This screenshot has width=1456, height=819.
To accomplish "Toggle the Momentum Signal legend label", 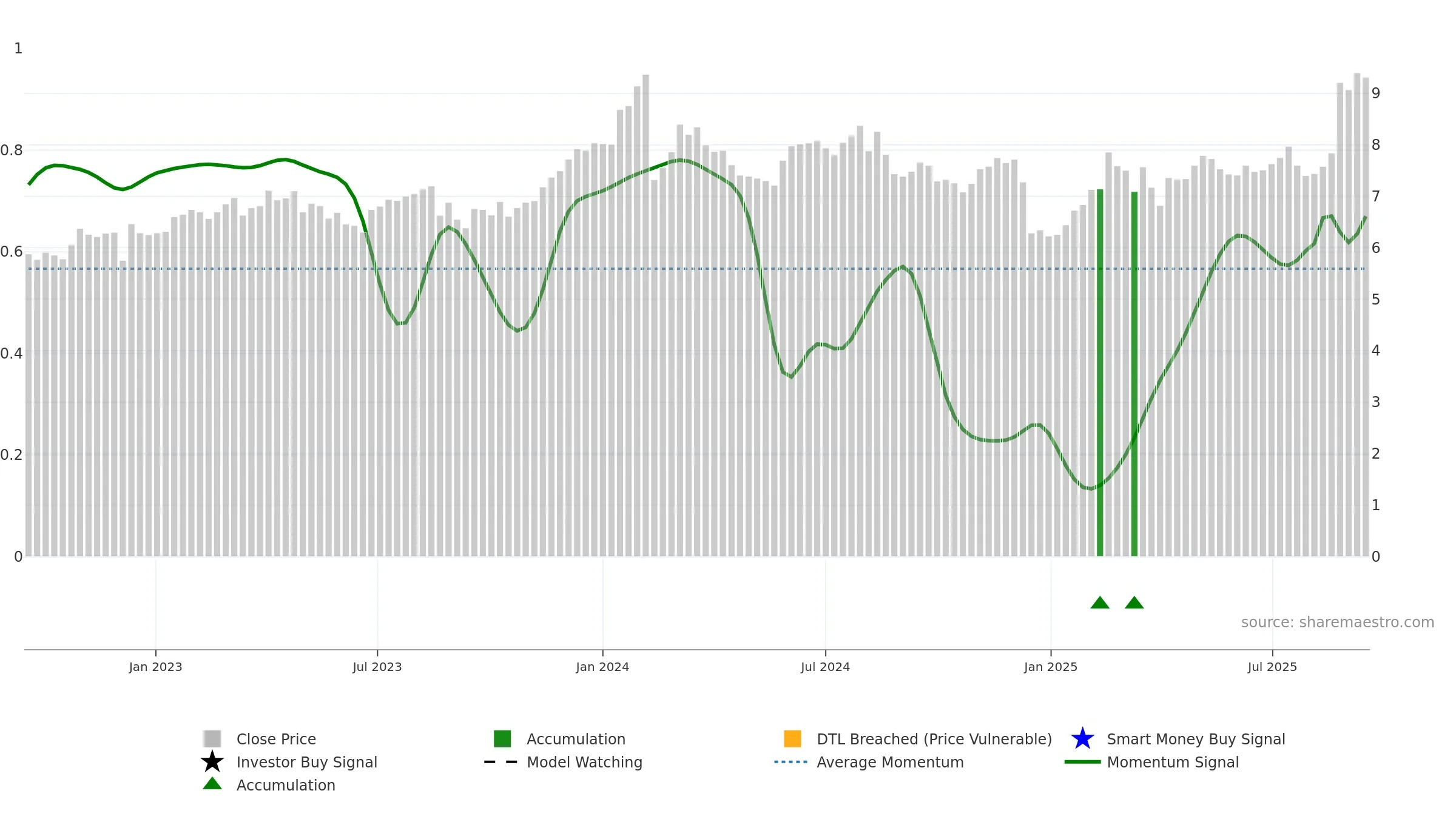I will tap(1173, 762).
